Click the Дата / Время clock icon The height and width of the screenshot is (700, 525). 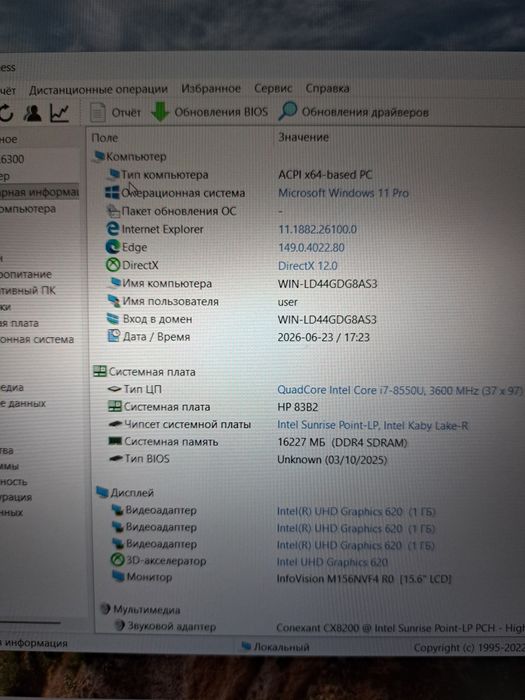(x=114, y=336)
